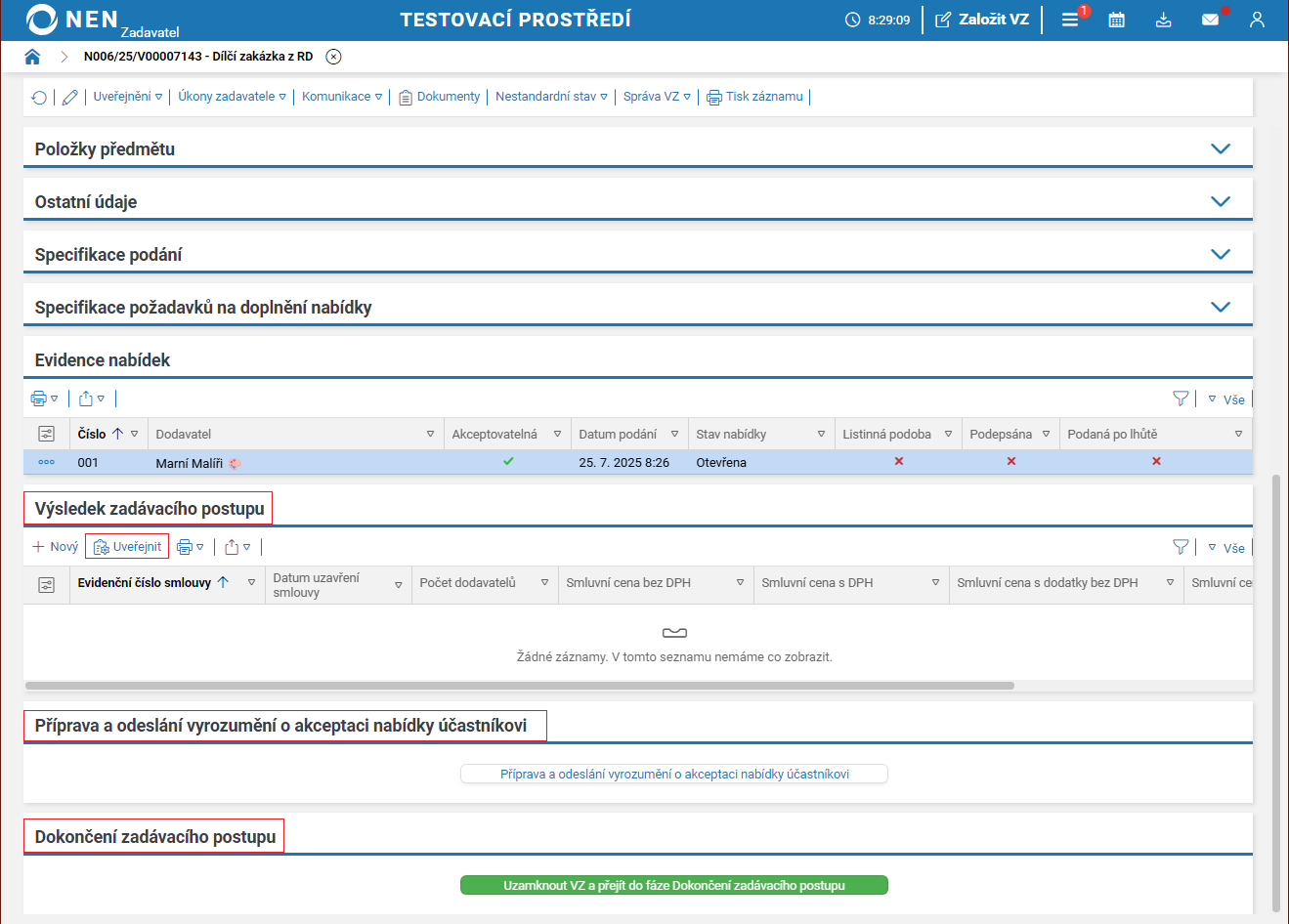1289x924 pixels.
Task: Expand the Ostatní údaje section
Action: click(x=1221, y=202)
